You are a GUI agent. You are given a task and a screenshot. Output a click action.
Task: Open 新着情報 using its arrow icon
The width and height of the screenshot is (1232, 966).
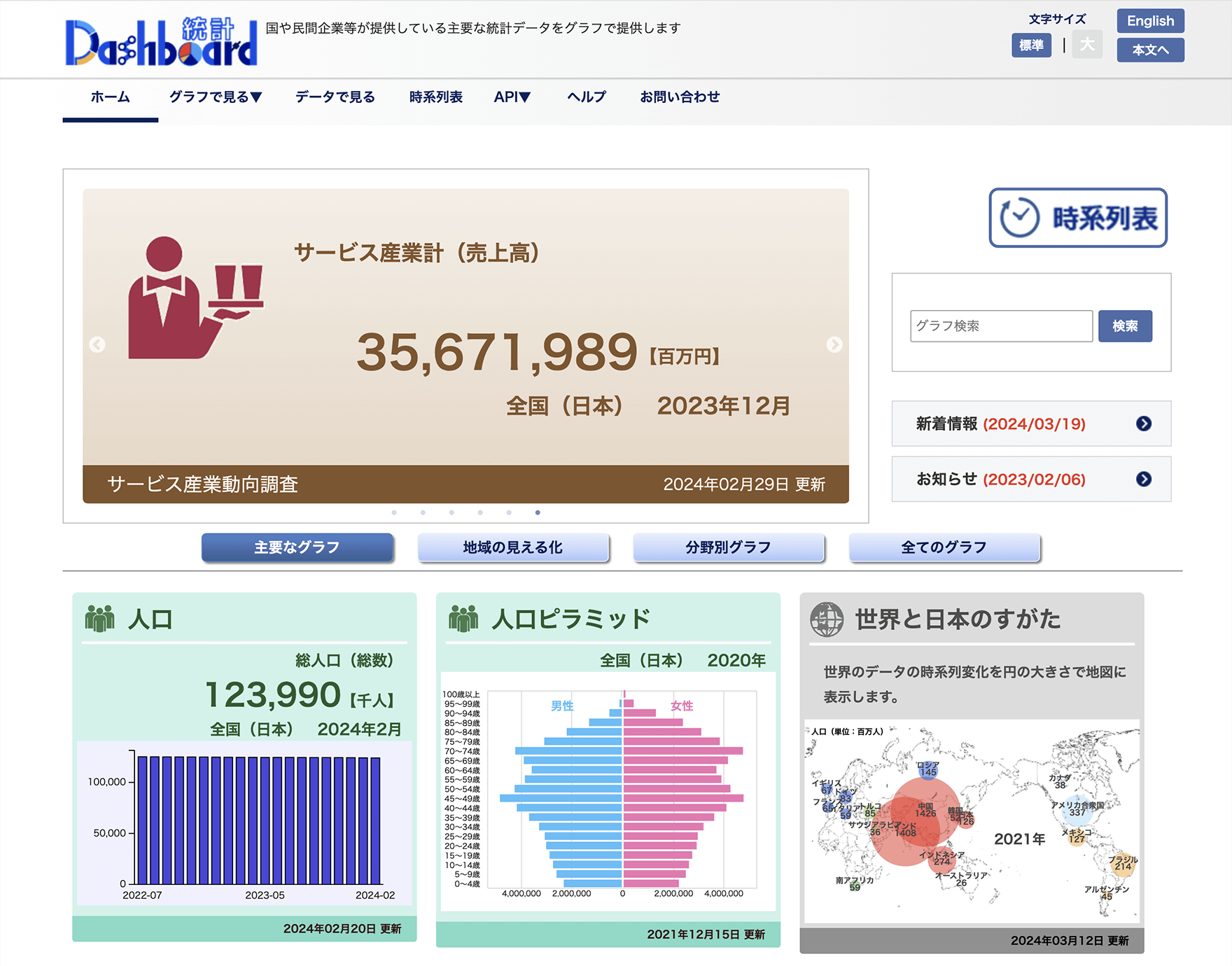(x=1143, y=423)
